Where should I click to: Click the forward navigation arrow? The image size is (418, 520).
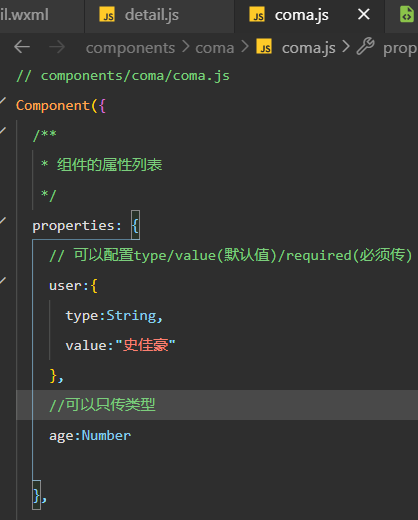click(57, 47)
